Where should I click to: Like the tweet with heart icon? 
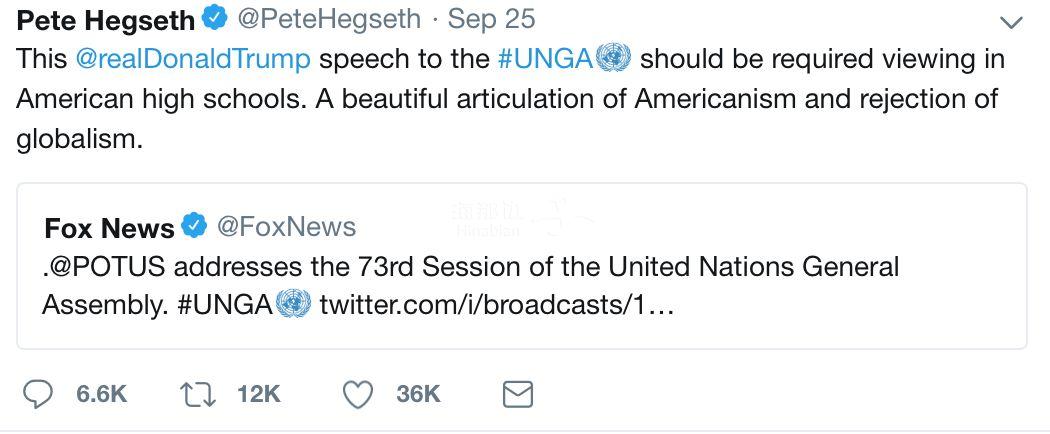click(x=358, y=394)
